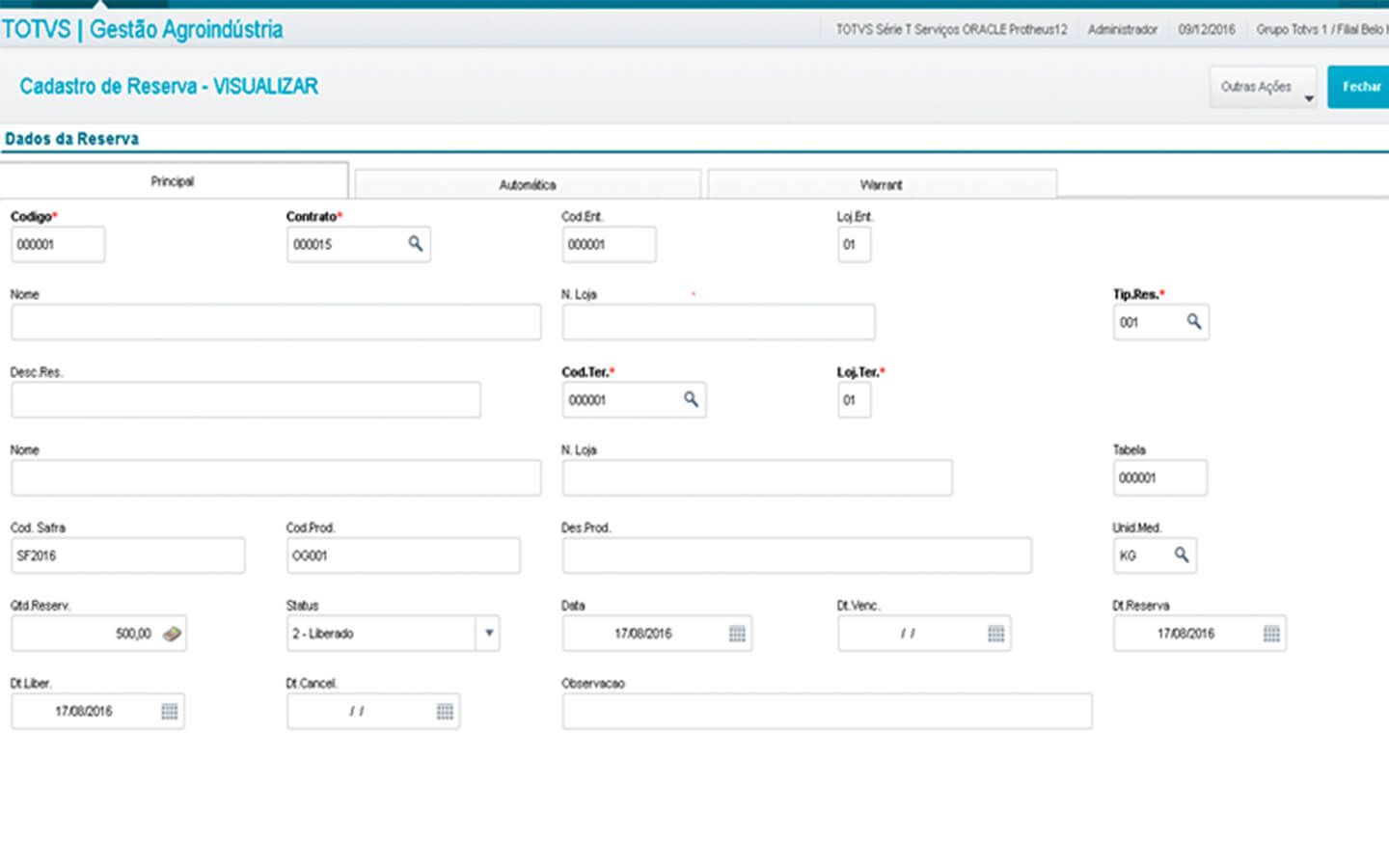The height and width of the screenshot is (868, 1389).
Task: Open the Dt.Venc. calendar icon
Action: point(995,634)
